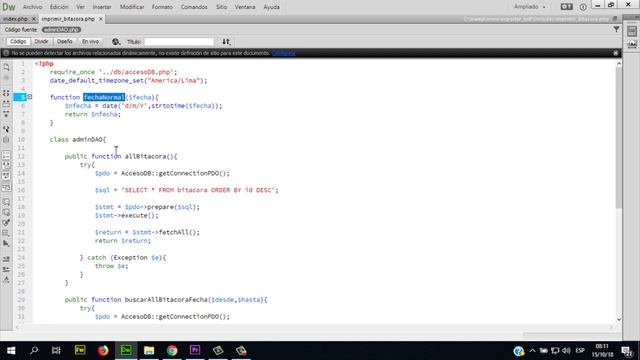Select the imprimir_bitacora.php tab
Image resolution: width=640 pixels, height=360 pixels.
tap(68, 19)
